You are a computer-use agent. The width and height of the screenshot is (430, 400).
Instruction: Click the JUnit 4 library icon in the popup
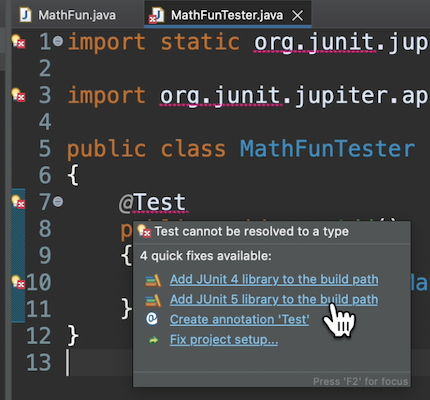[153, 280]
